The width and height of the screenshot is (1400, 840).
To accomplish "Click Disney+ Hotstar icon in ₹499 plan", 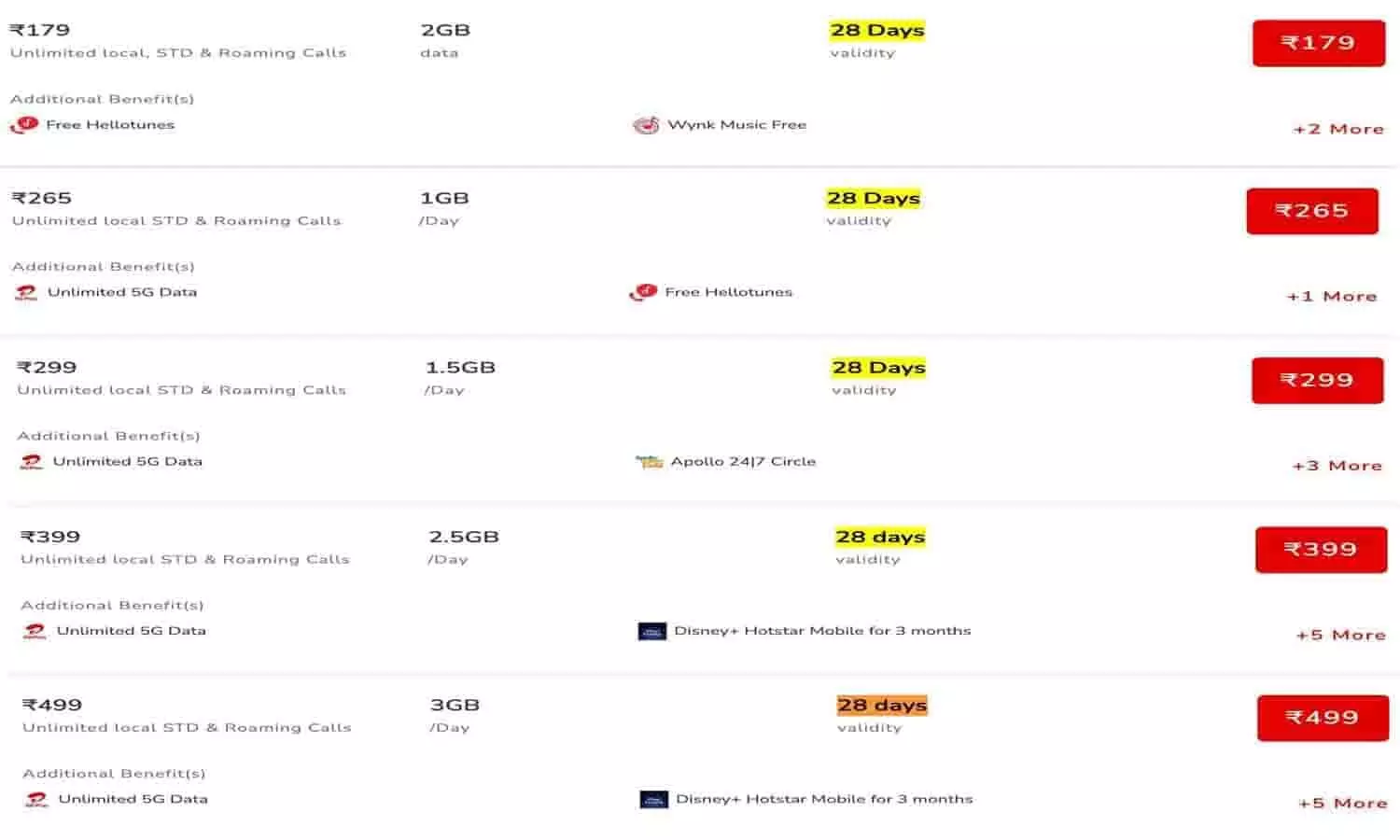I will (654, 800).
